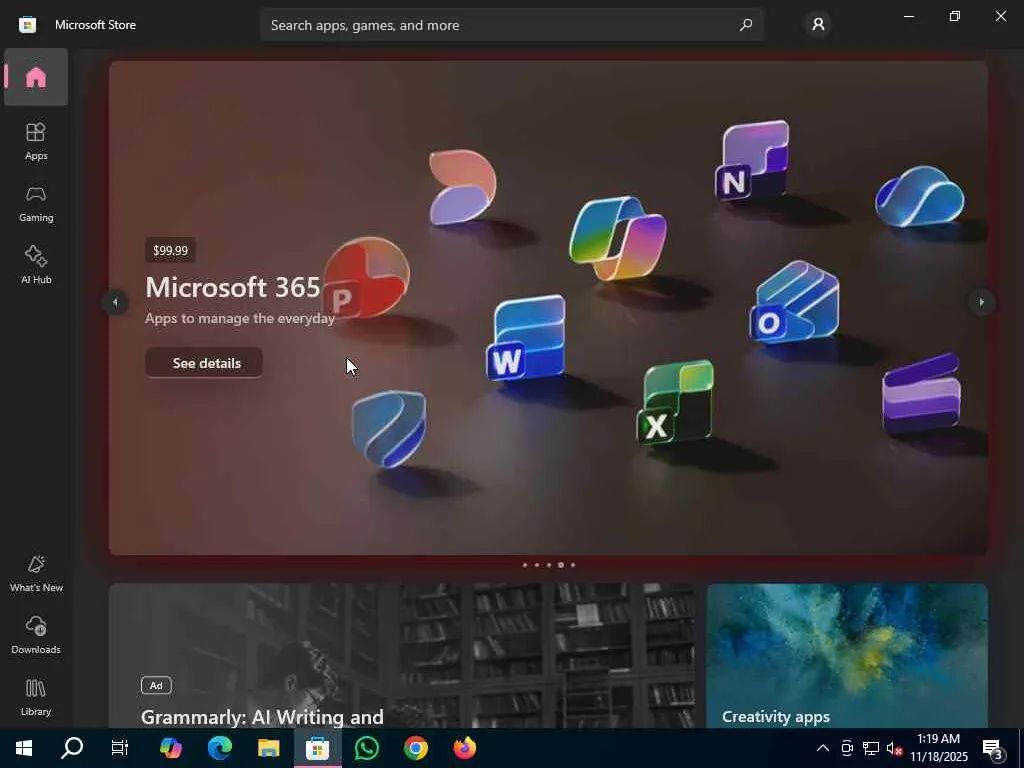Image resolution: width=1024 pixels, height=768 pixels.
Task: Open the Creativity apps card
Action: tap(847, 656)
